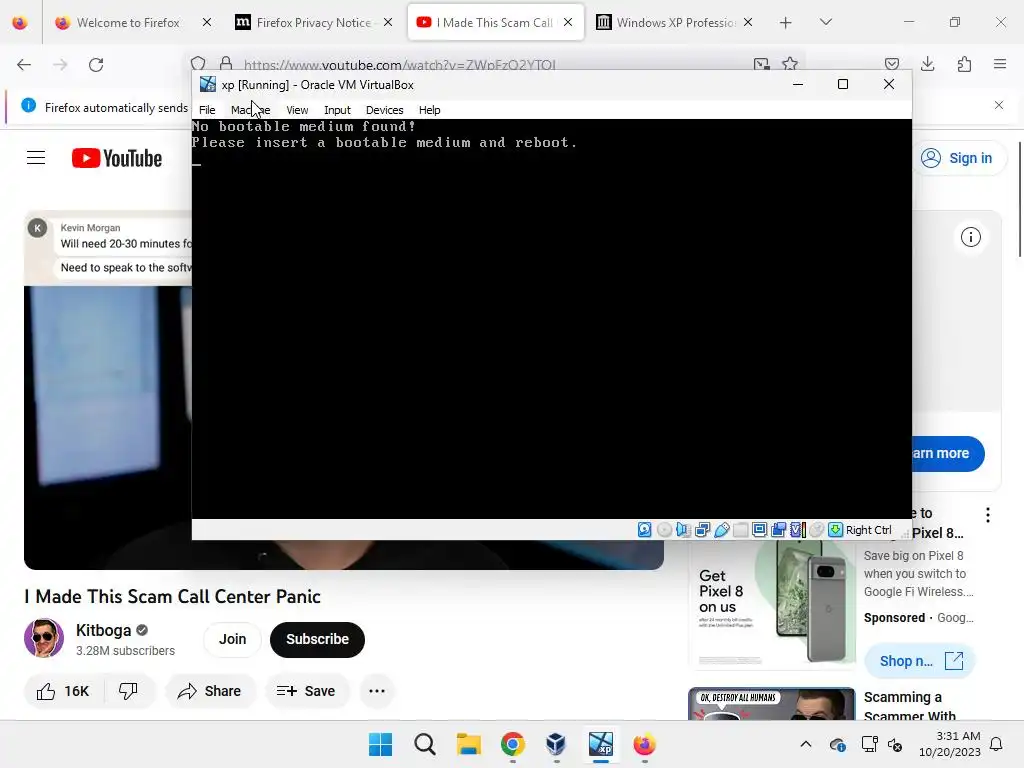The height and width of the screenshot is (768, 1024).
Task: Like the video with 16K likes
Action: pyautogui.click(x=63, y=691)
